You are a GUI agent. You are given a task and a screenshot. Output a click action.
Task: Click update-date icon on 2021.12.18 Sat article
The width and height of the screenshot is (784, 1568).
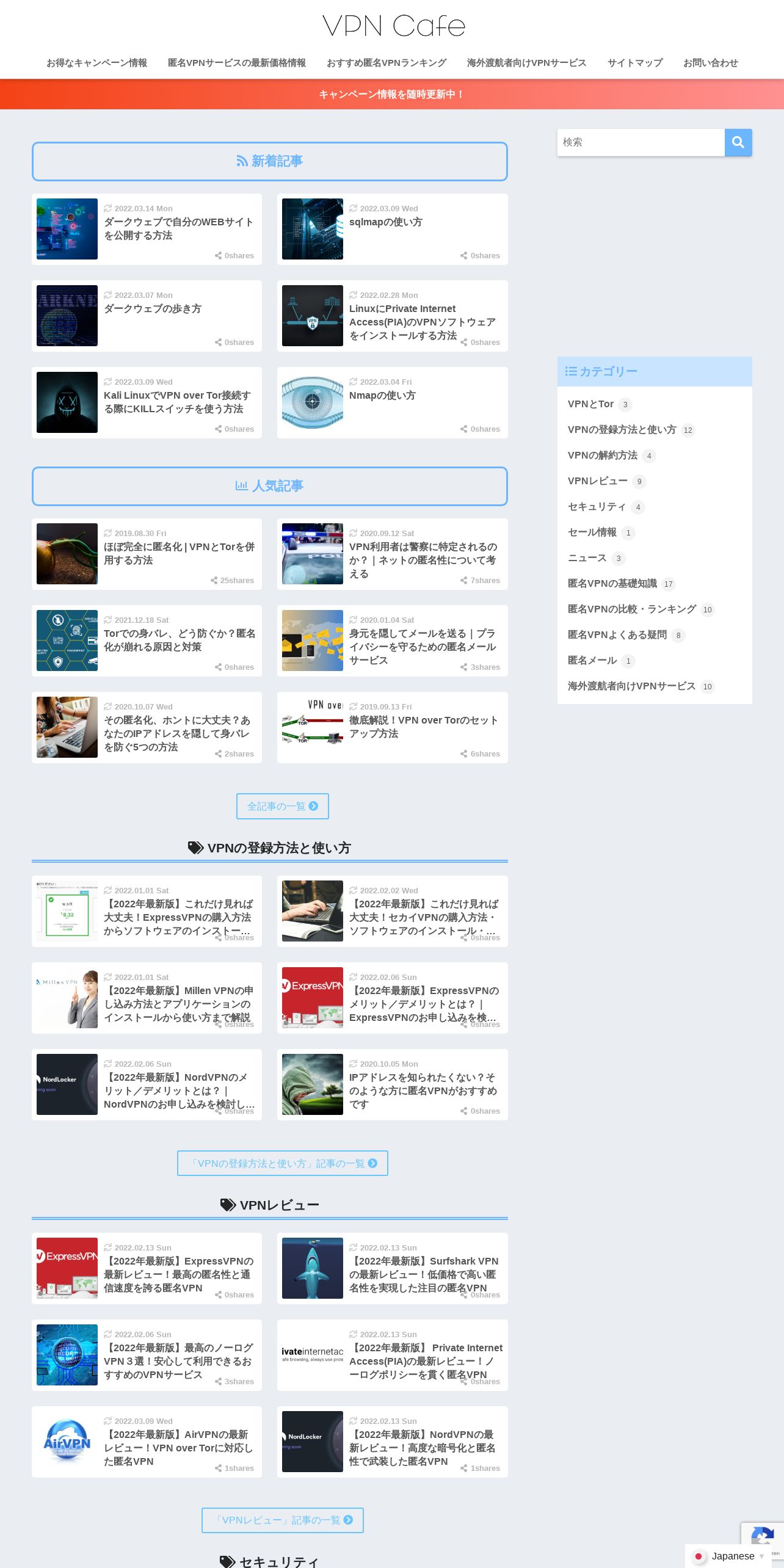tap(108, 620)
